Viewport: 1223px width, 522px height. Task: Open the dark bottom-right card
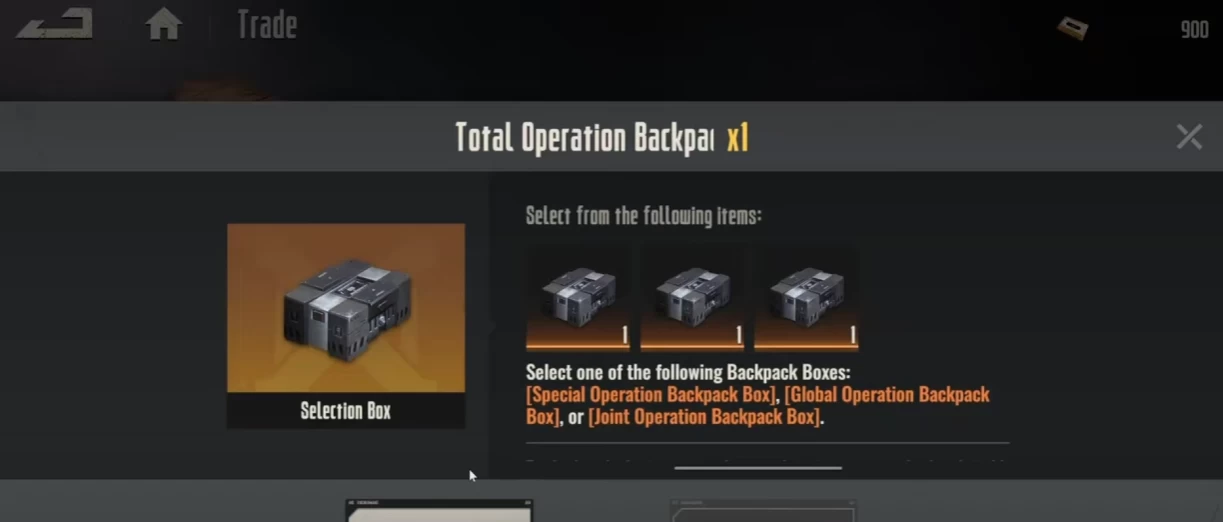coord(763,510)
